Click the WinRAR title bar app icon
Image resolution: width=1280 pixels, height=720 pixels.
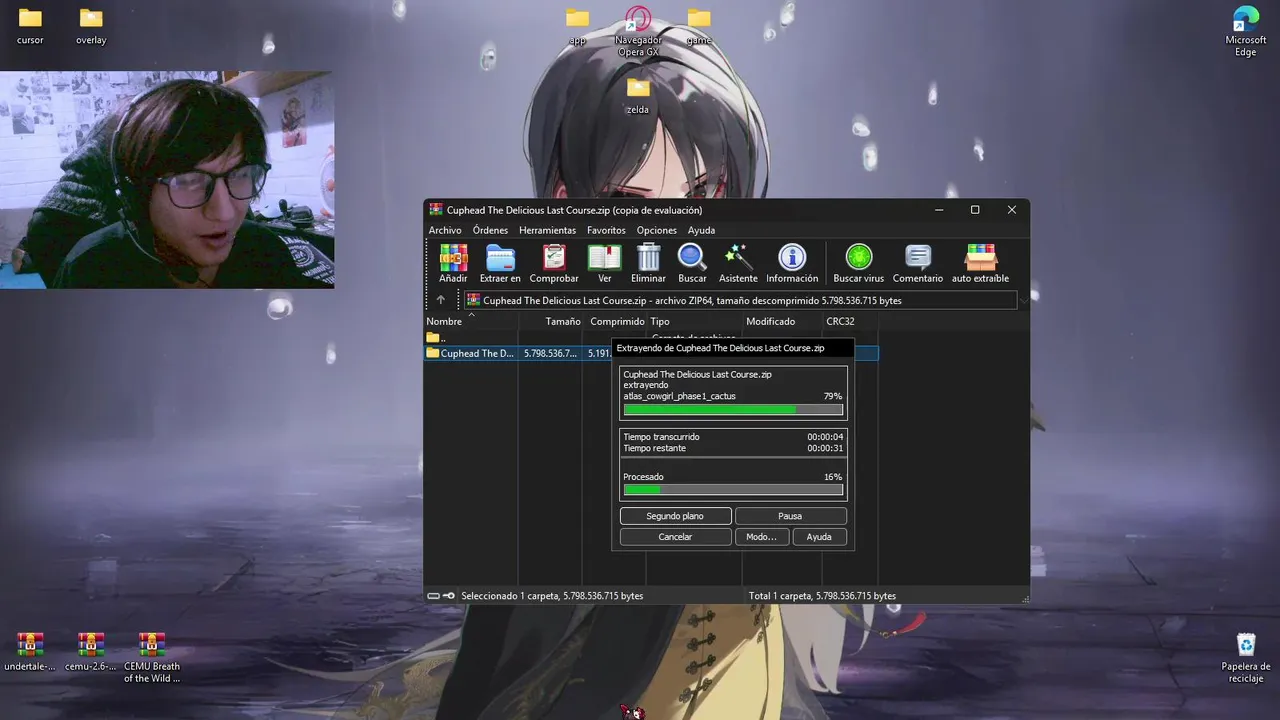[436, 210]
